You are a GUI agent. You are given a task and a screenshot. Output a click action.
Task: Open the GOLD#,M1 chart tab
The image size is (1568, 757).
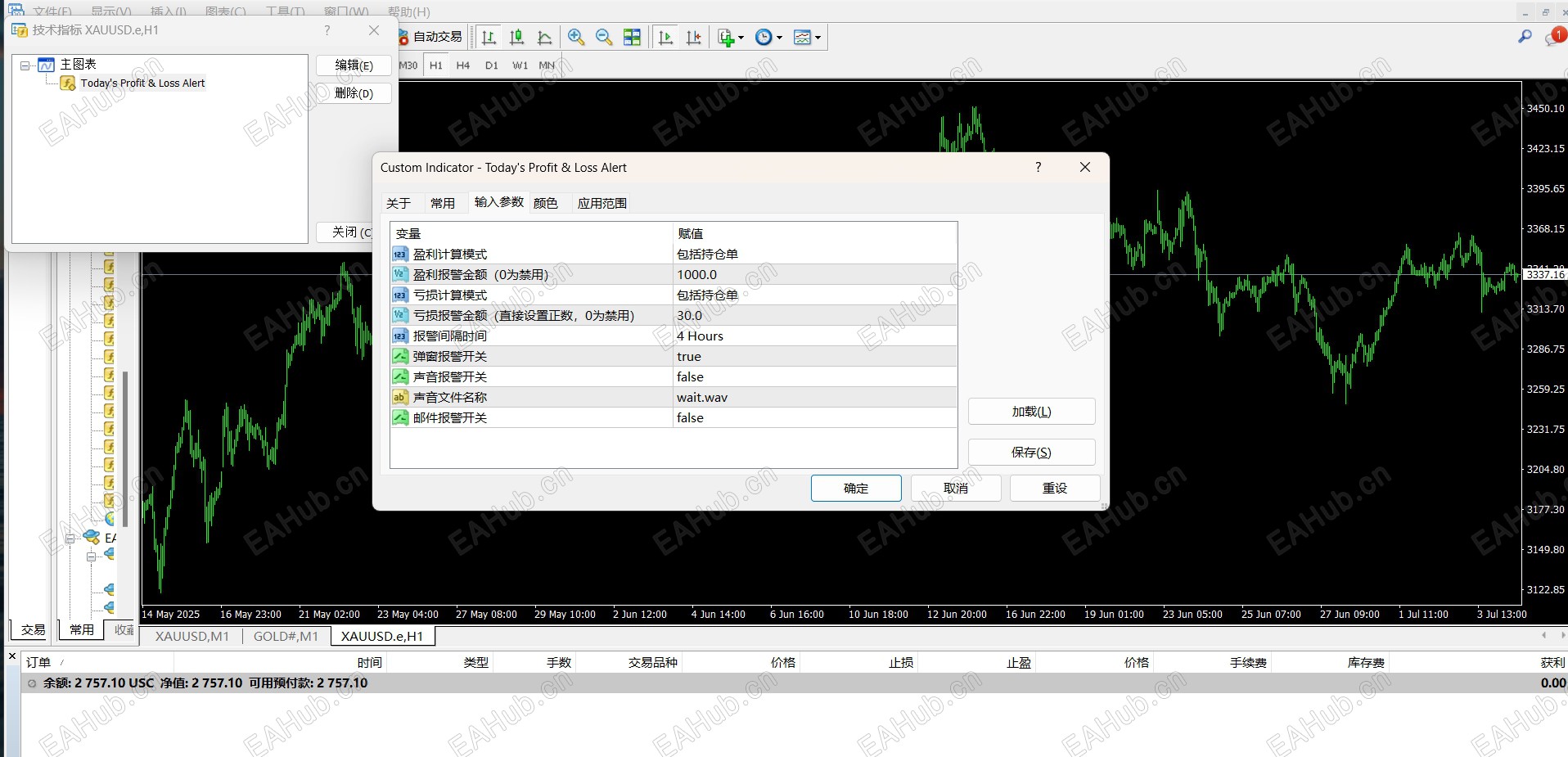click(286, 636)
